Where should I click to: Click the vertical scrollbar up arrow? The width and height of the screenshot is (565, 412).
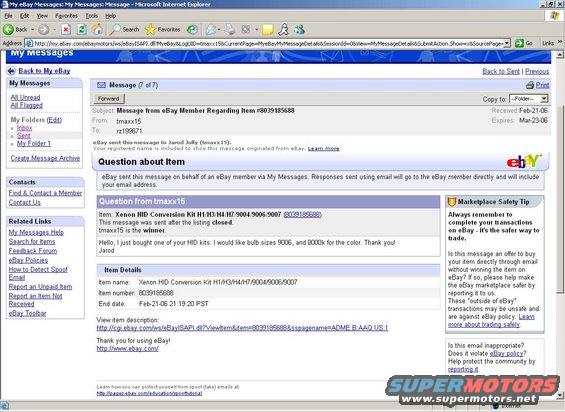(x=560, y=55)
